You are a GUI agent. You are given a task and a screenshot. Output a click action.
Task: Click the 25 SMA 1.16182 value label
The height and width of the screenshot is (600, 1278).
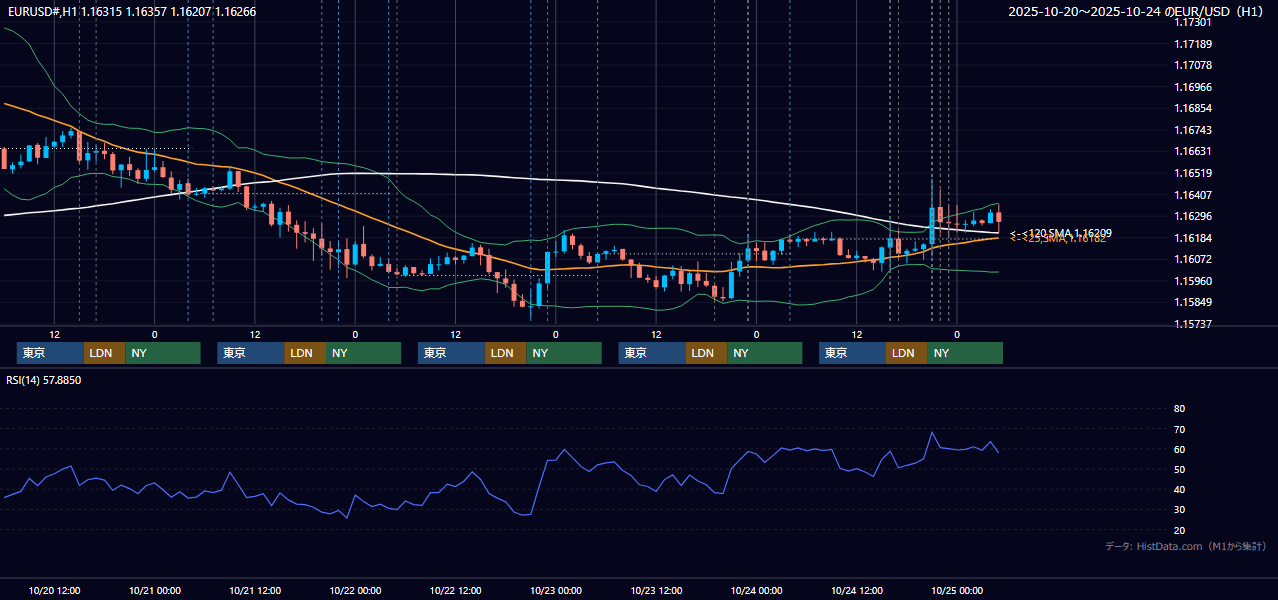[x=1057, y=239]
